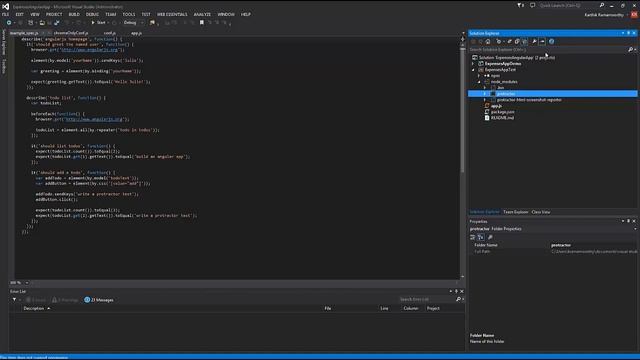Open the feedback speech-bubble icon

click(x=532, y=6)
